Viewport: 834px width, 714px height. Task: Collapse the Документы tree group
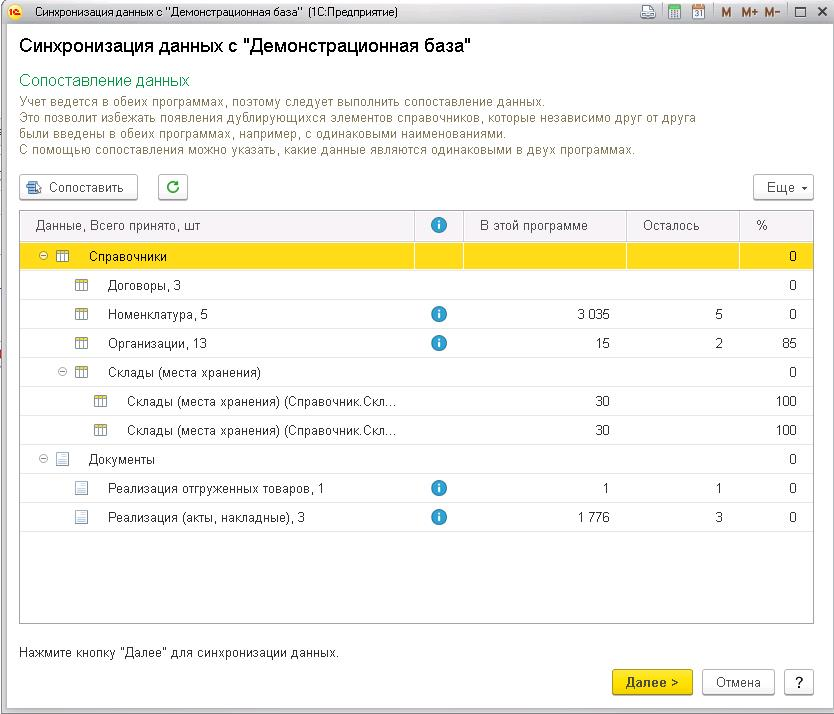(44, 459)
